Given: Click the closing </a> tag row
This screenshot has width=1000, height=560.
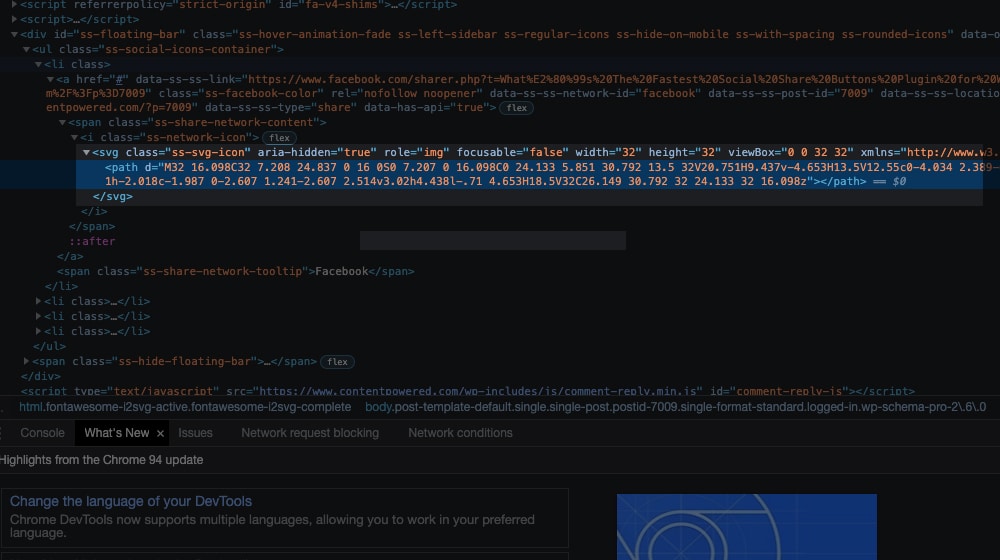Looking at the screenshot, I should tap(70, 256).
